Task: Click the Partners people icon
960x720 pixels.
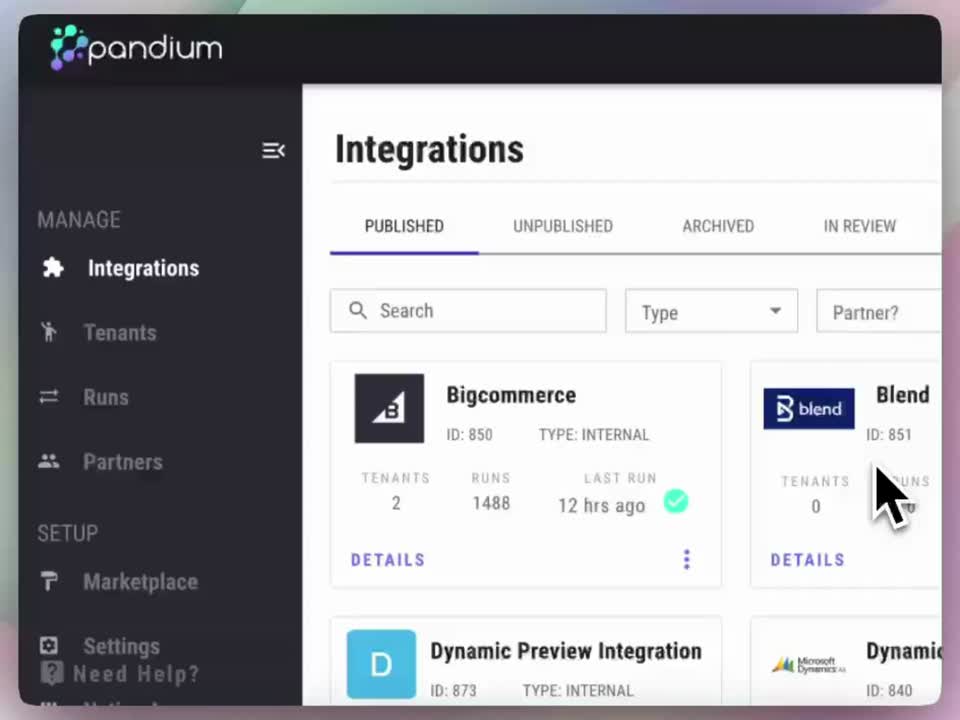Action: coord(49,461)
